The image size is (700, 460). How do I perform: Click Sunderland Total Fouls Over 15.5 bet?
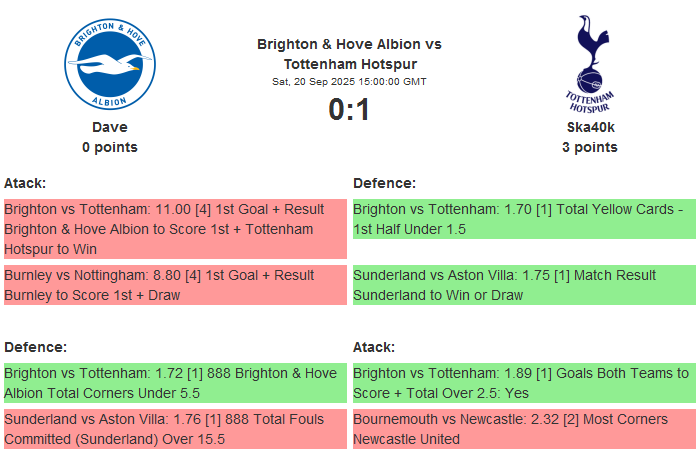174,429
